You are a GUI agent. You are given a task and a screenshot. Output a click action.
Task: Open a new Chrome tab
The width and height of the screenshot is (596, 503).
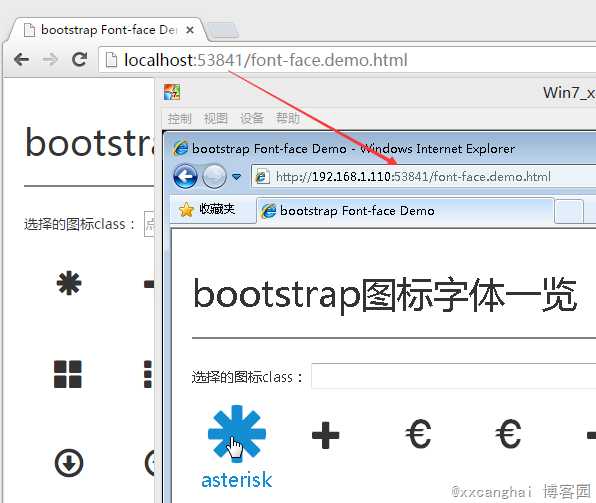click(223, 30)
